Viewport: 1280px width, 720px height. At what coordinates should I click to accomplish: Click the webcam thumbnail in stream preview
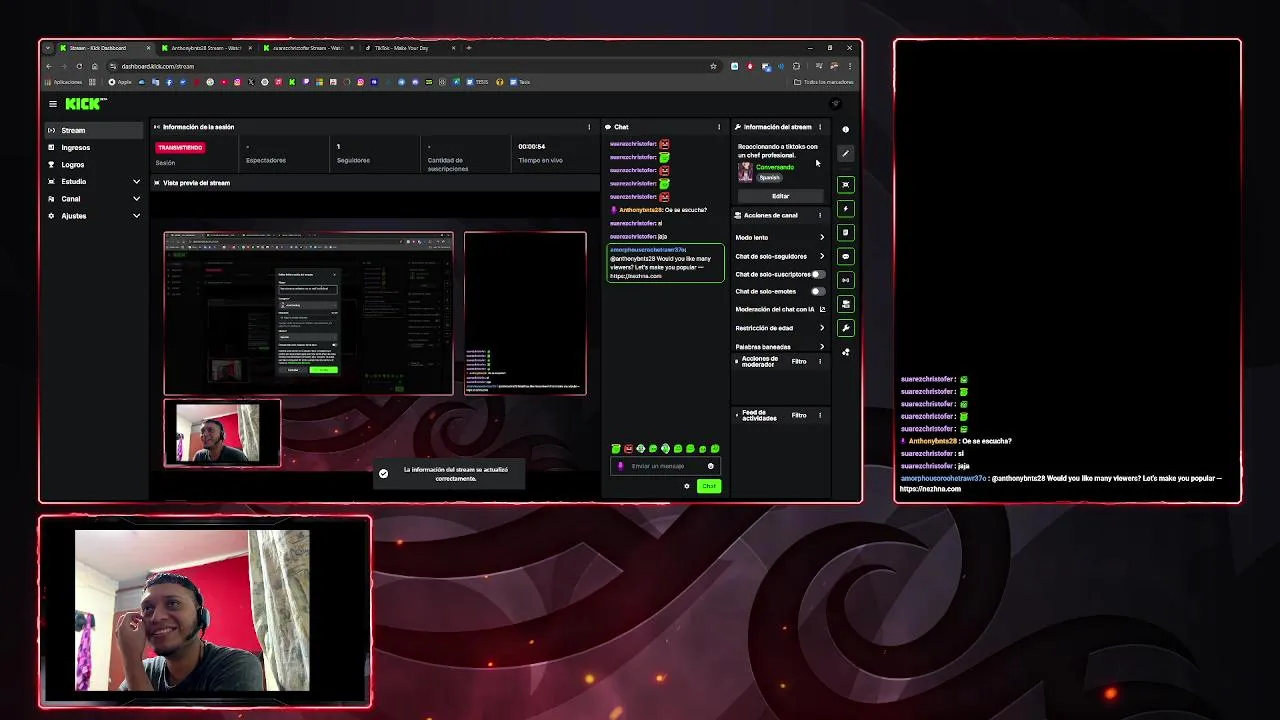(x=222, y=432)
